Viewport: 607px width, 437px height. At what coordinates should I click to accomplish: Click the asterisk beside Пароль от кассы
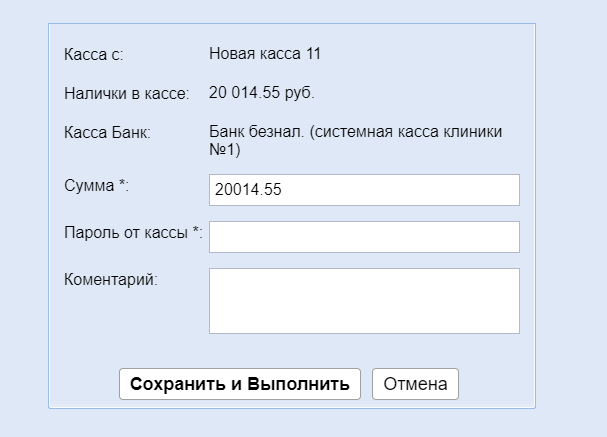click(x=196, y=232)
